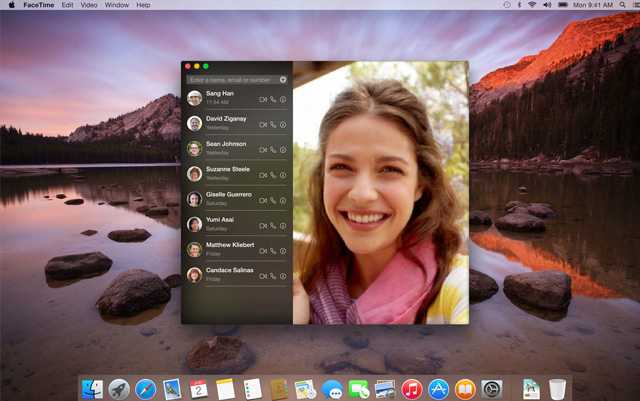Start video call with Sang Han
The height and width of the screenshot is (401, 640).
(263, 99)
